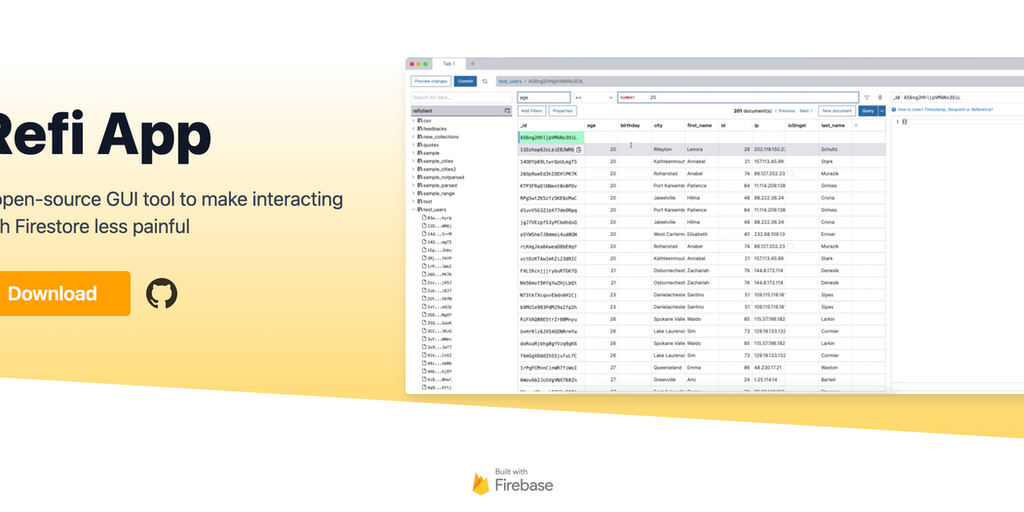Click the filter funnel icon

pos(867,97)
